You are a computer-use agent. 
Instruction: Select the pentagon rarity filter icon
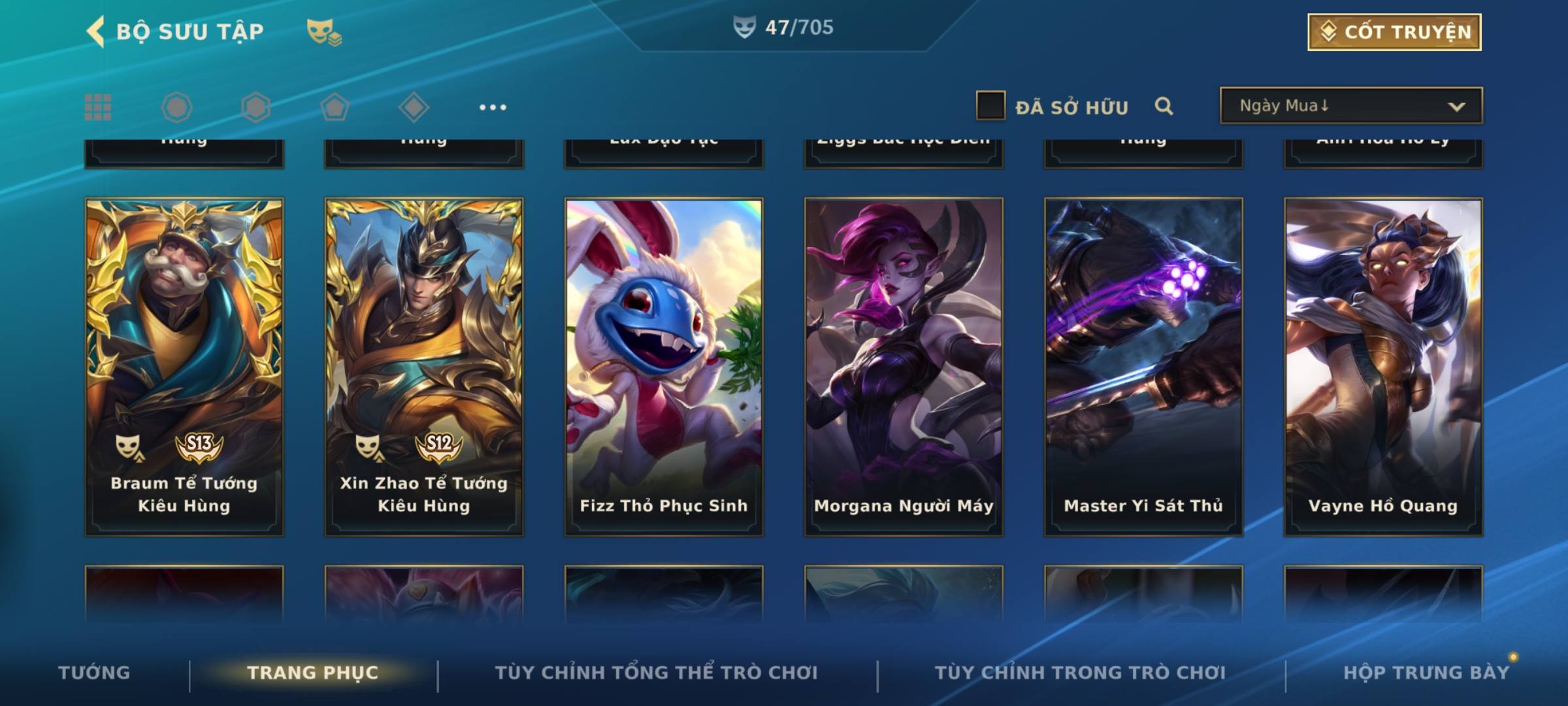pyautogui.click(x=335, y=107)
